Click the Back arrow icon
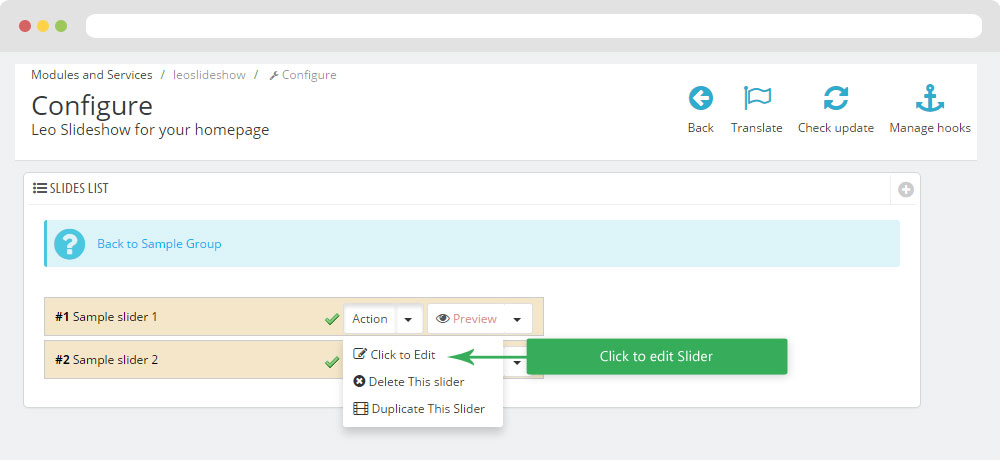Screen dimensions: 1000x460 pos(700,99)
